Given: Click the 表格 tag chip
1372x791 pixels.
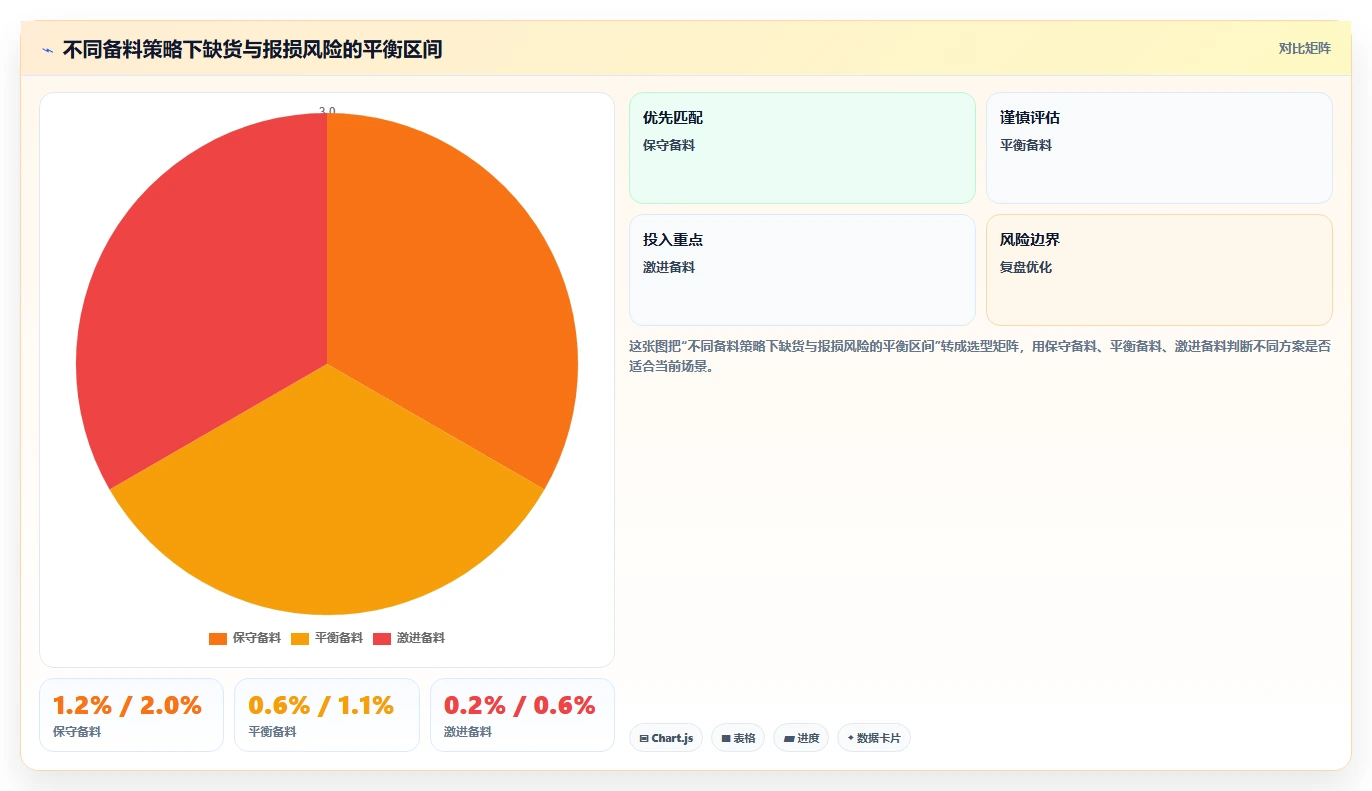Looking at the screenshot, I should click(x=738, y=738).
